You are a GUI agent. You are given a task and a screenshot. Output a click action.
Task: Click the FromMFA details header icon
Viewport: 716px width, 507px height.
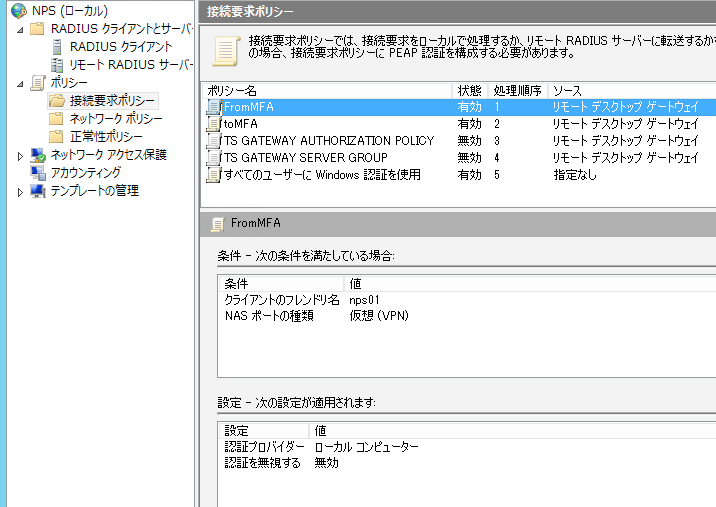pyautogui.click(x=218, y=224)
